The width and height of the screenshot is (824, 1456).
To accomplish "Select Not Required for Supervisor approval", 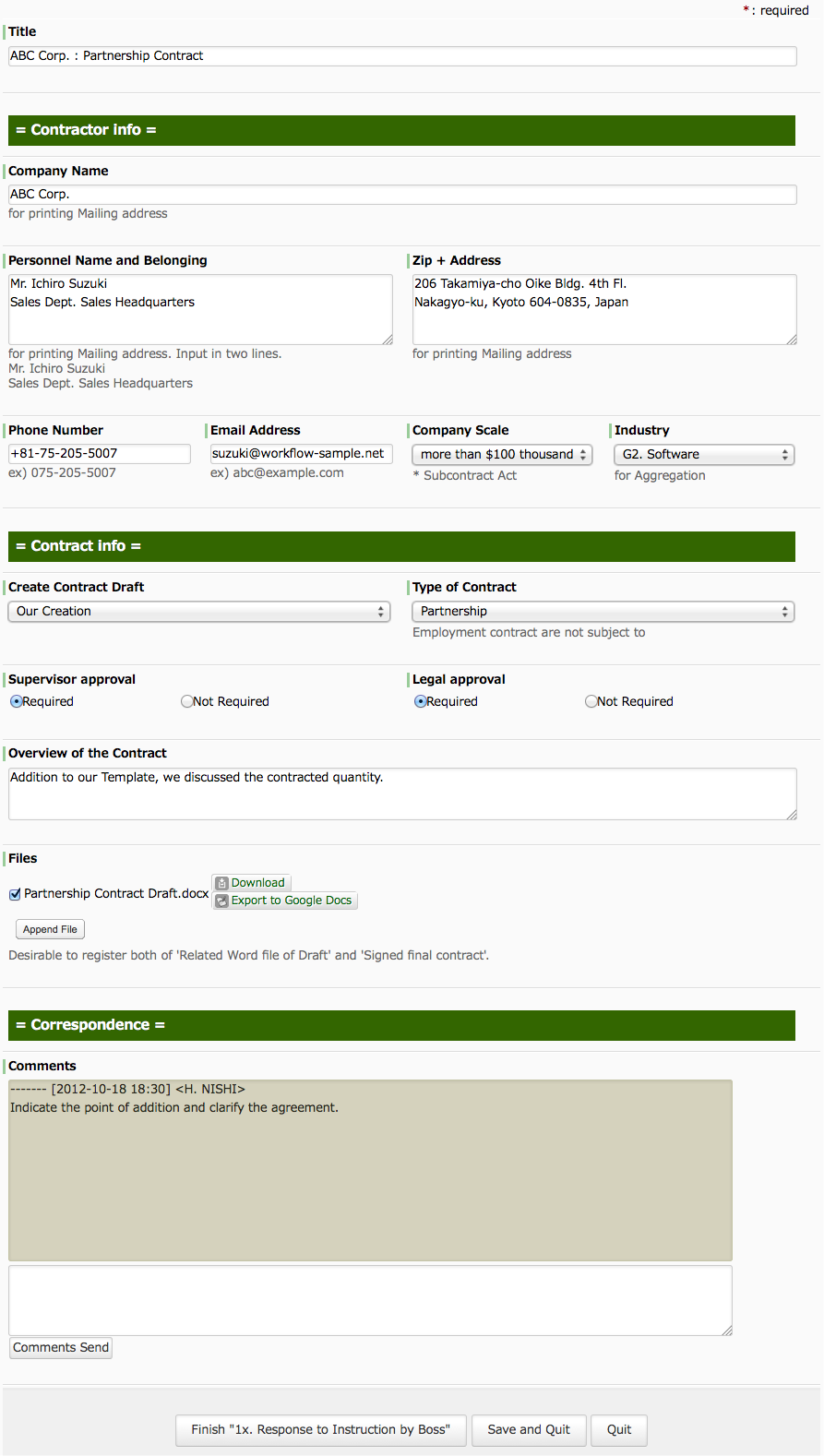I will pos(187,701).
